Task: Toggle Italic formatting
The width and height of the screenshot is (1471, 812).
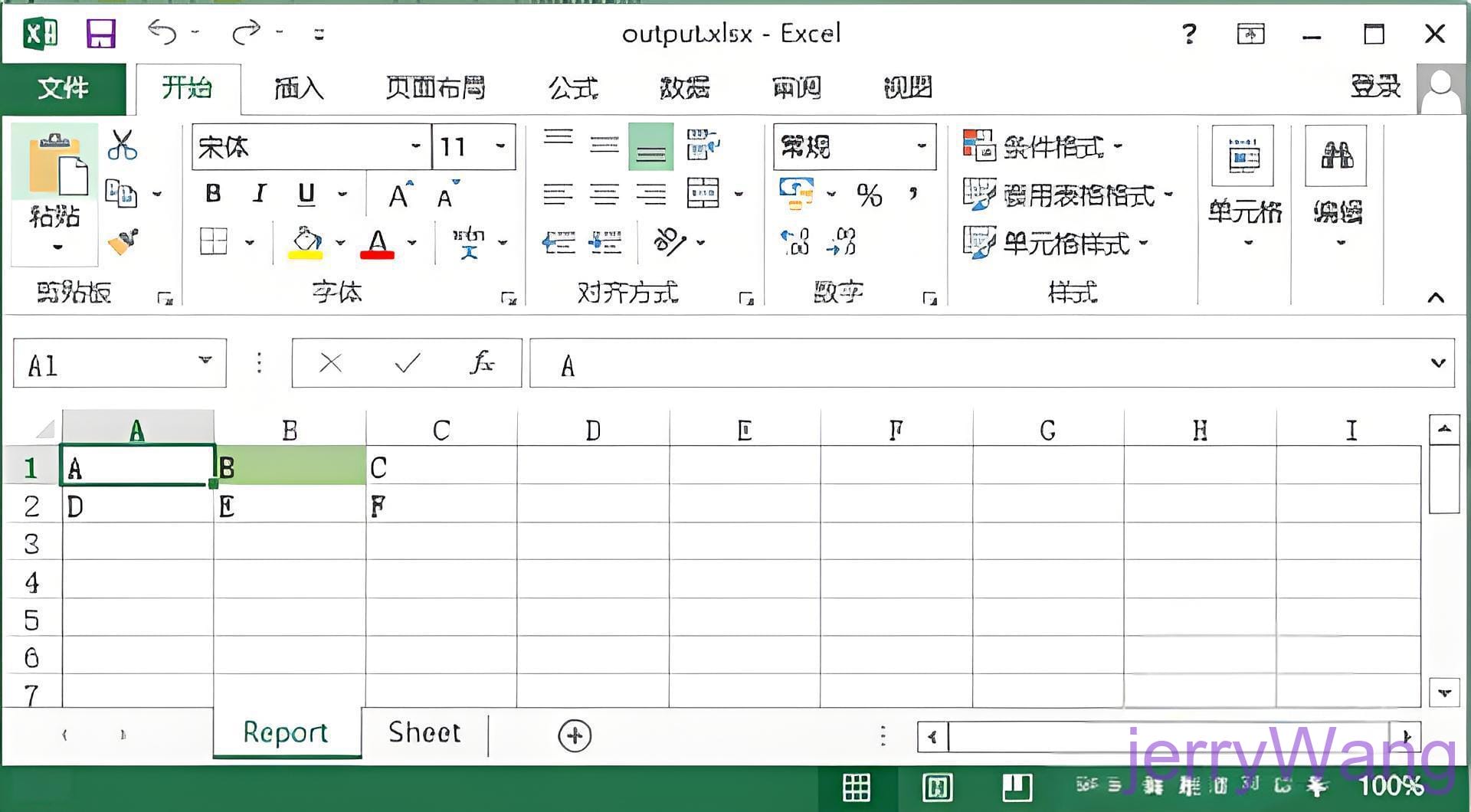Action: [x=260, y=194]
